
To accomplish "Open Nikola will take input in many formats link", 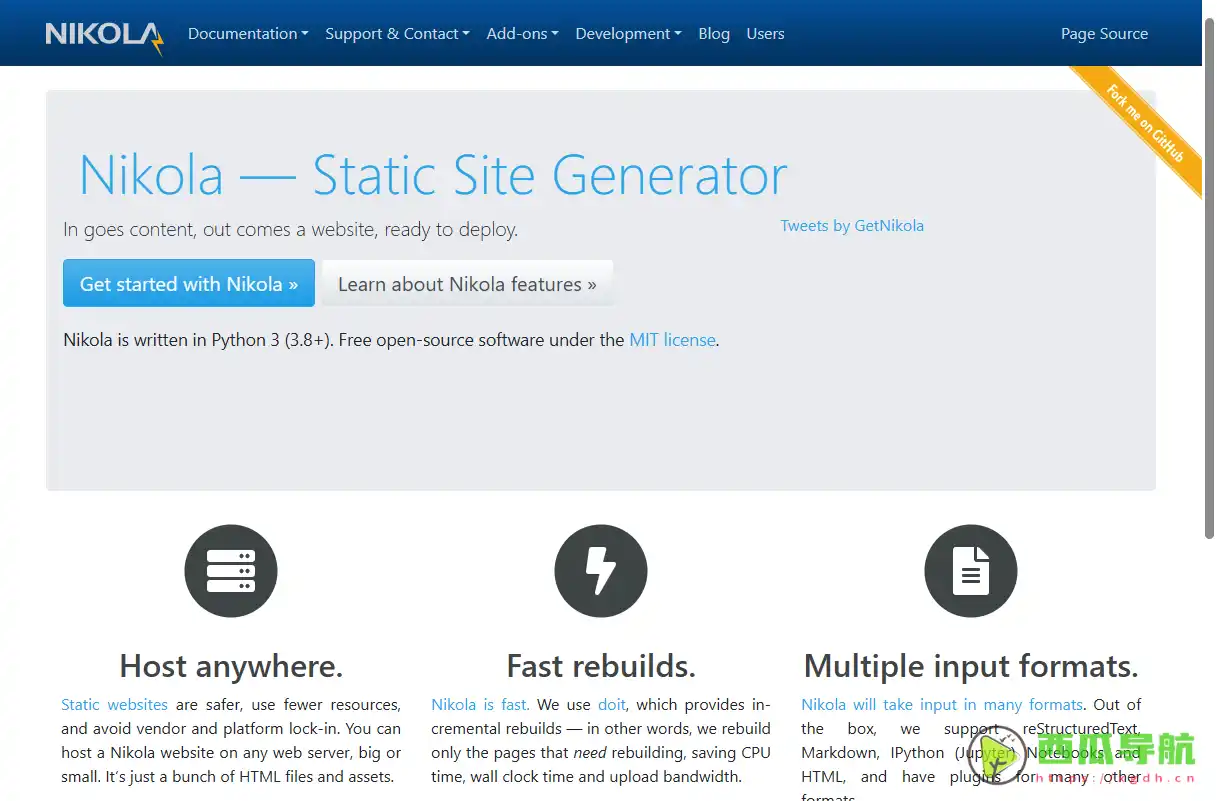I will point(941,705).
